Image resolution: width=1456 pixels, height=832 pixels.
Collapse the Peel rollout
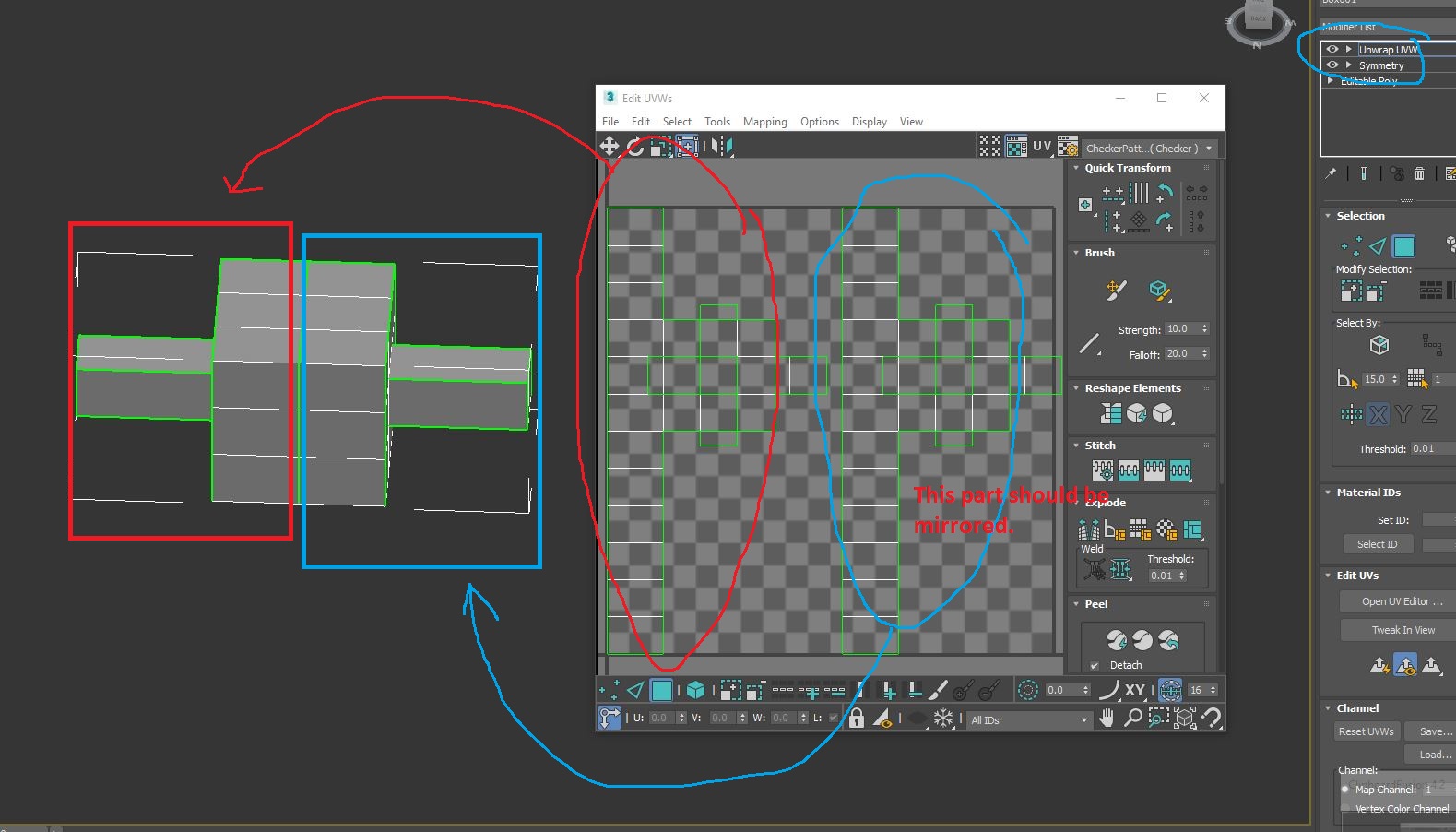click(x=1076, y=604)
